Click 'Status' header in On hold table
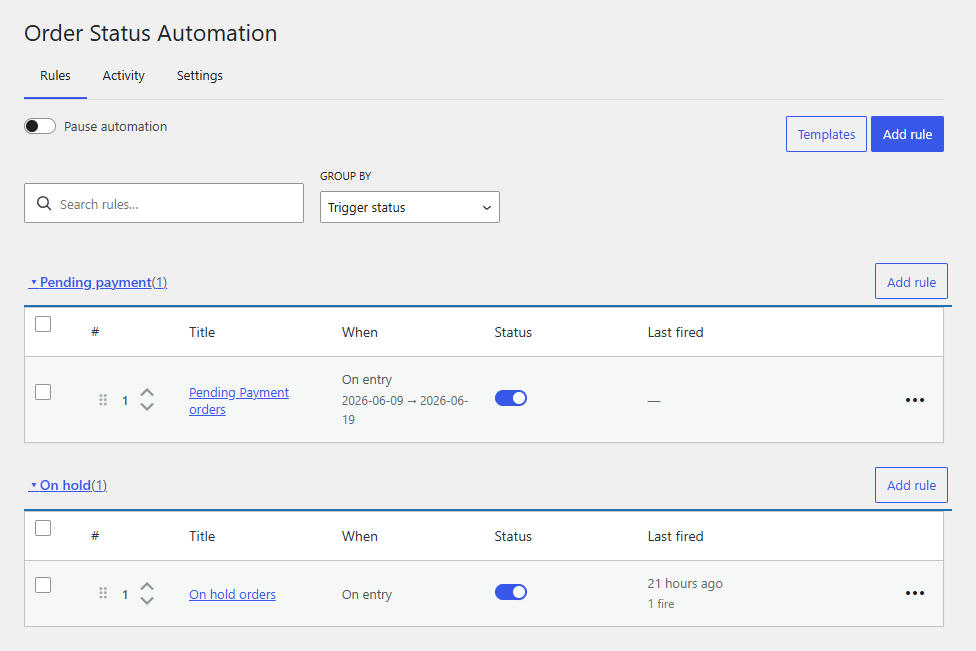 (x=513, y=536)
